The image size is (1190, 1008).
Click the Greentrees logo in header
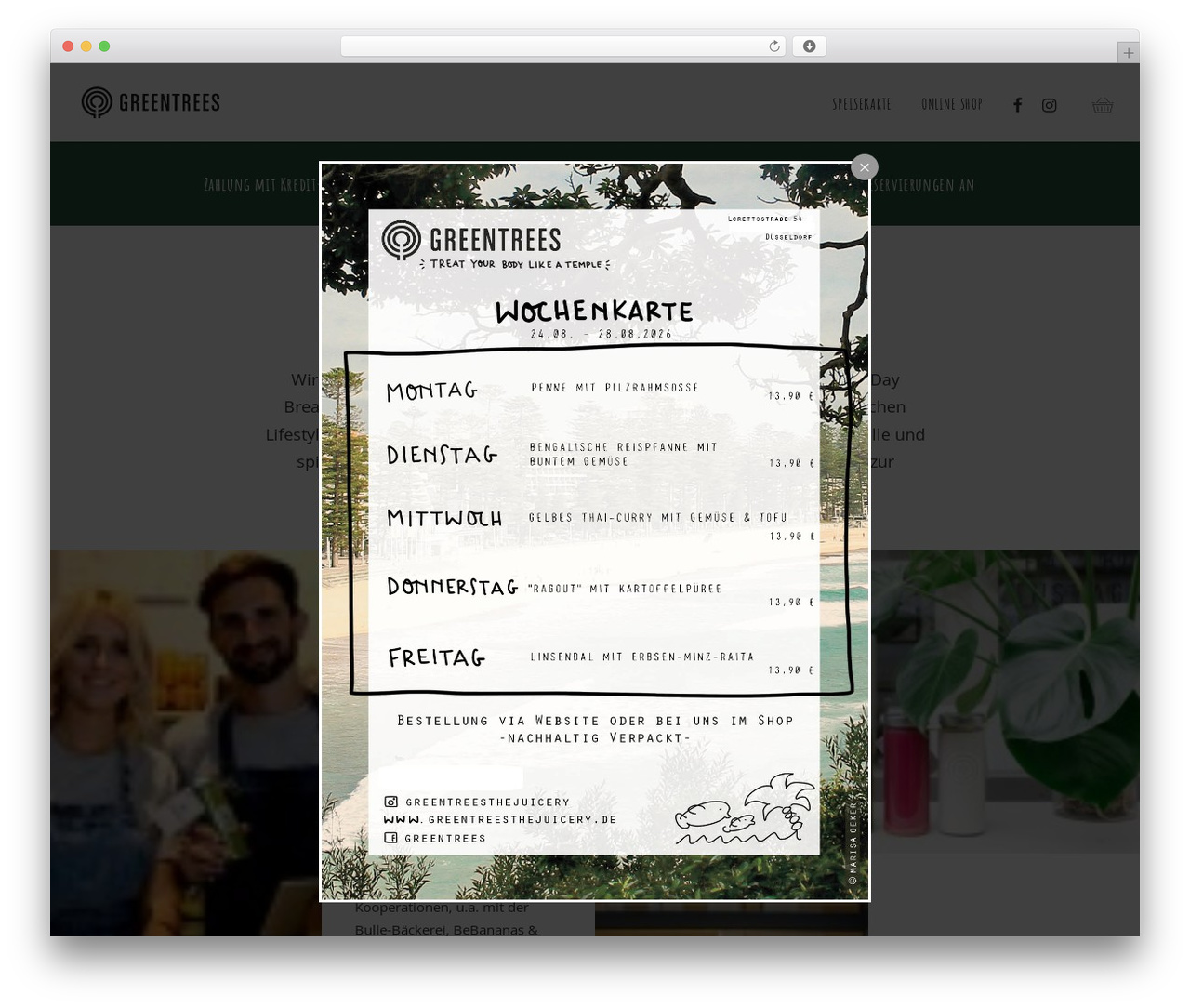tap(151, 102)
